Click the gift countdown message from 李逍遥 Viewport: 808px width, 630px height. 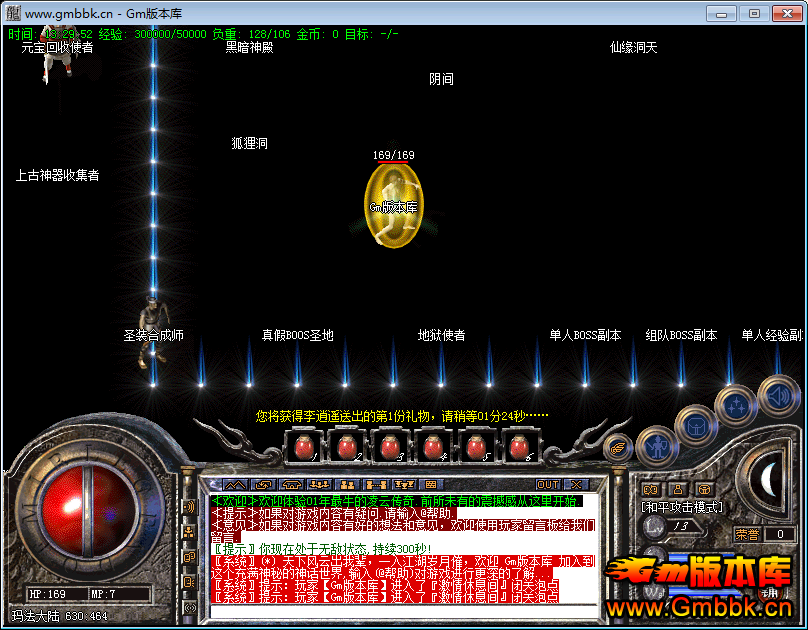click(402, 416)
